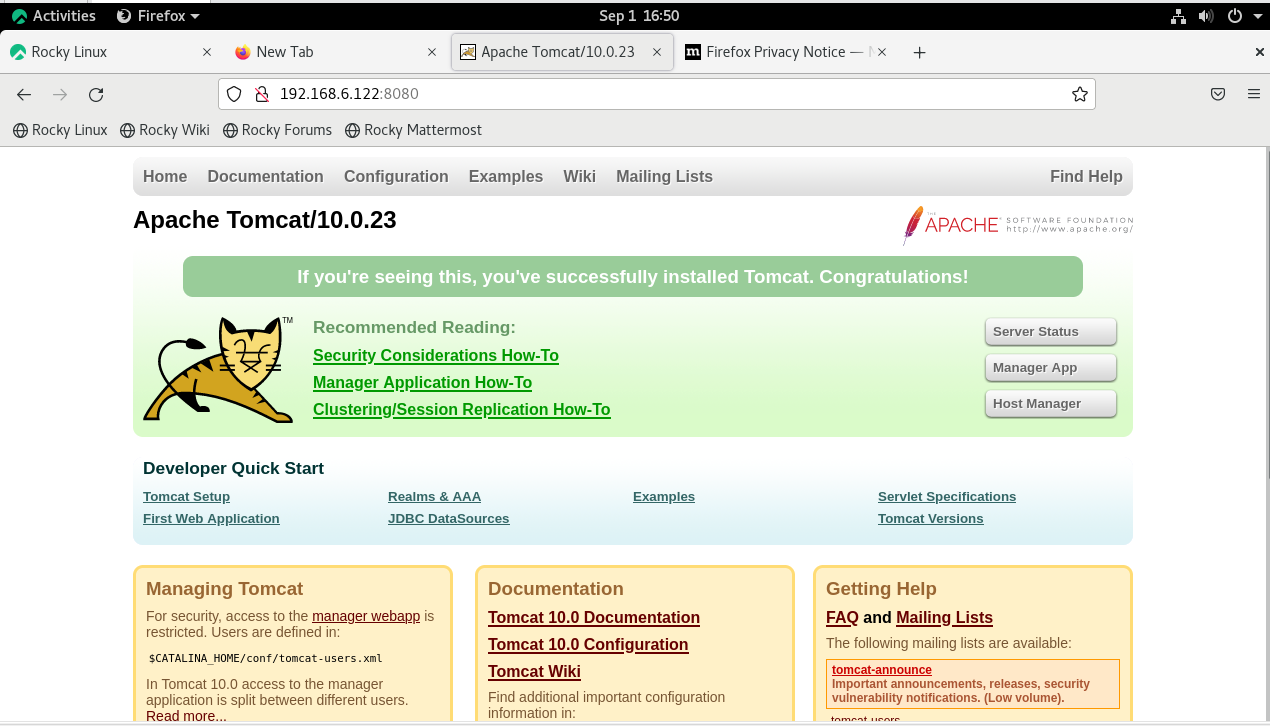Viewport: 1270px width, 726px height.
Task: Open Examples in the Tomcat navigation bar
Action: click(x=506, y=176)
